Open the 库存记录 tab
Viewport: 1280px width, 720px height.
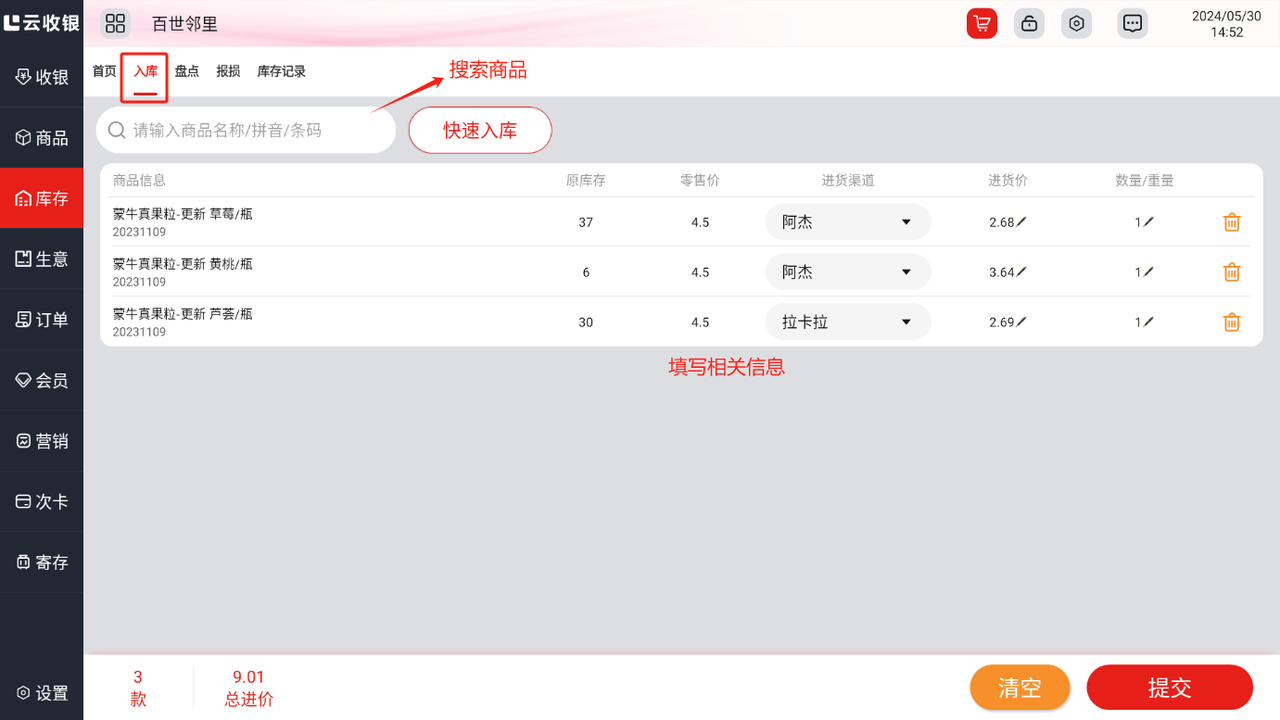(x=281, y=72)
